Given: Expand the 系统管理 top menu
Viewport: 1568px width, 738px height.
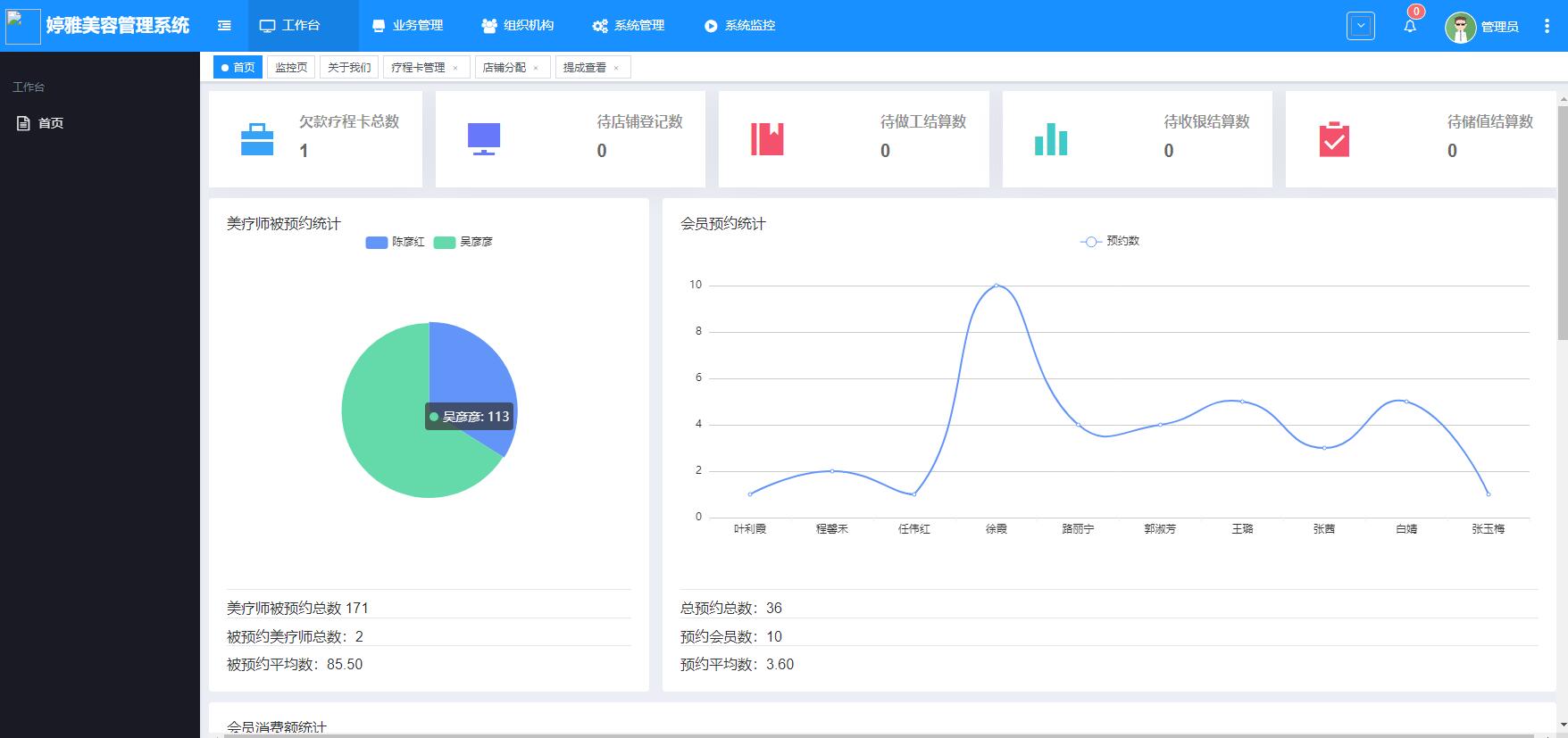Looking at the screenshot, I should click(x=629, y=26).
